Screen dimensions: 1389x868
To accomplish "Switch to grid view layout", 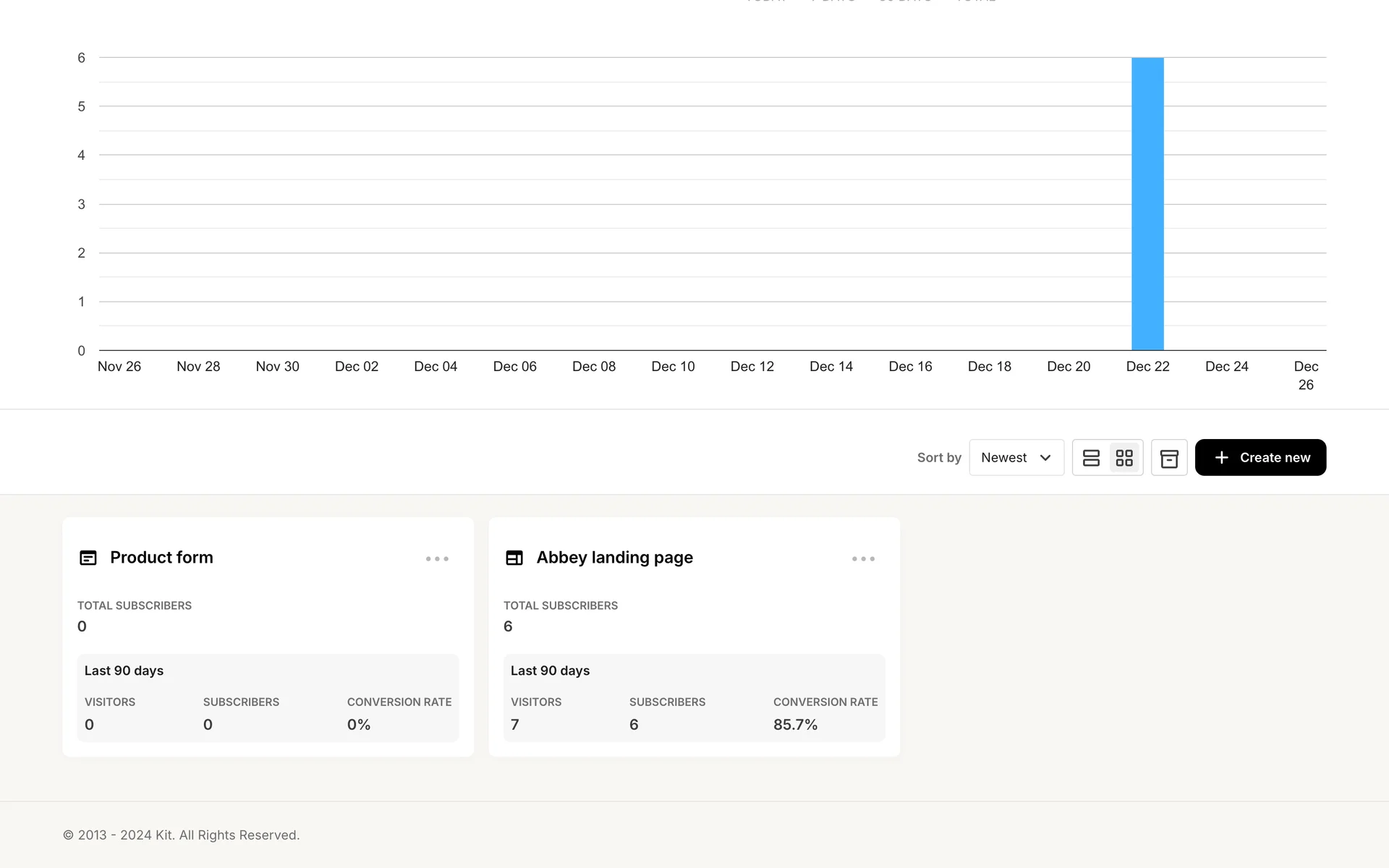I will point(1124,458).
